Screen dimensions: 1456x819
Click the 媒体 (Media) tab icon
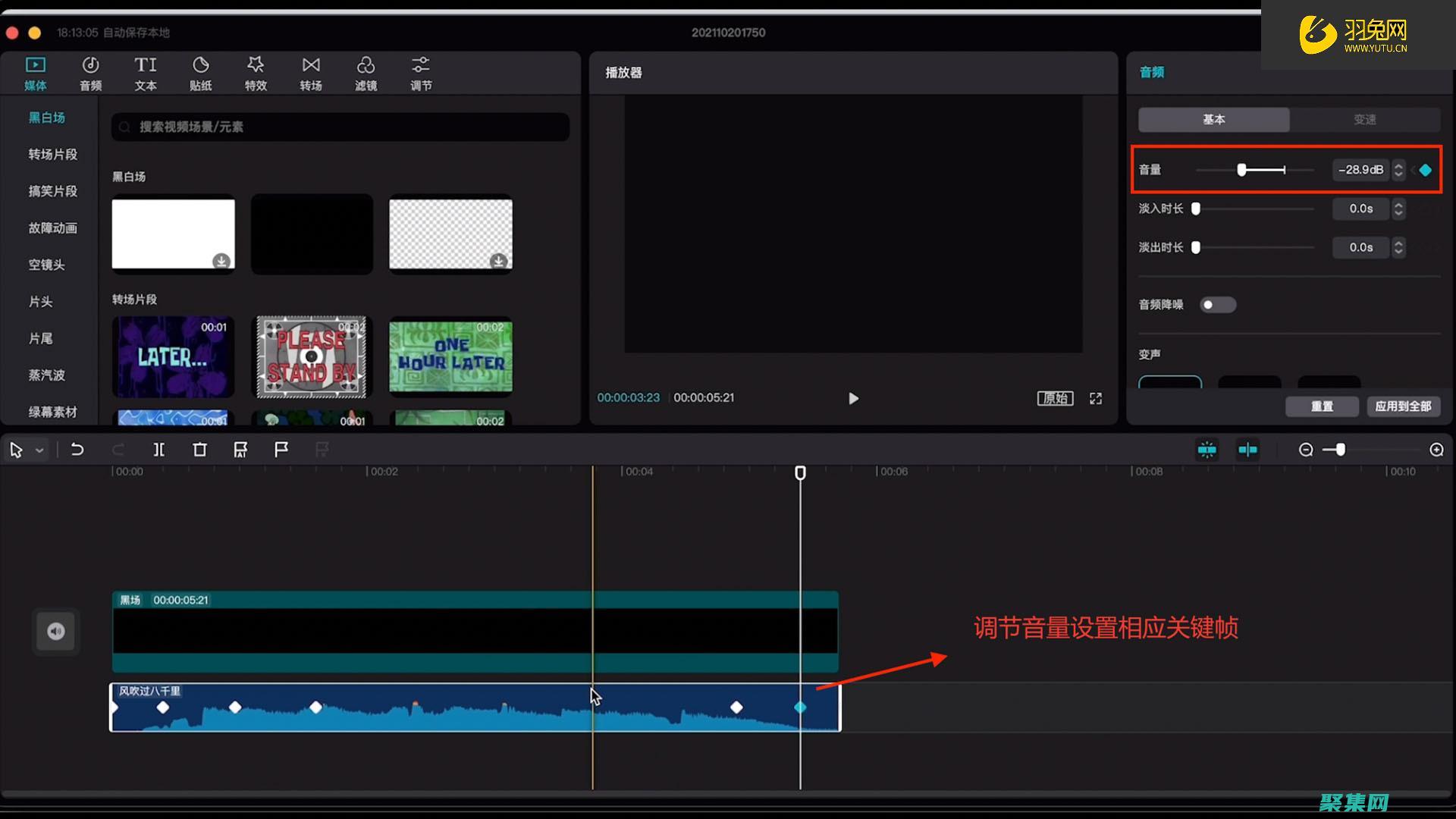point(35,72)
